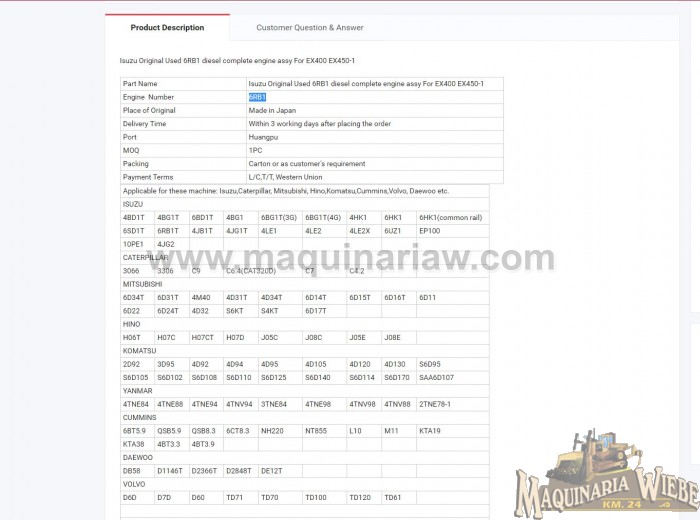This screenshot has height=520, width=700.
Task: Select the SAA6D107 Komatsu engine cell
Action: click(x=436, y=377)
